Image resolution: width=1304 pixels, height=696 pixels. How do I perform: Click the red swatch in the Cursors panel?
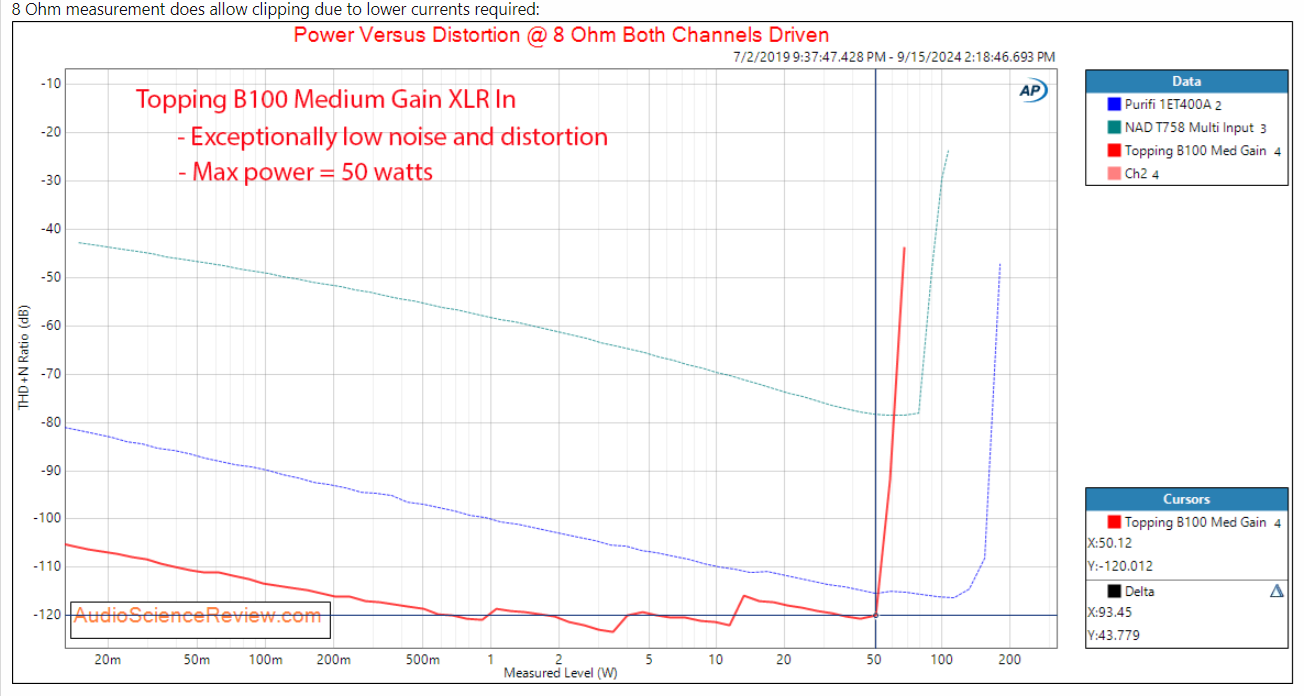point(1115,522)
